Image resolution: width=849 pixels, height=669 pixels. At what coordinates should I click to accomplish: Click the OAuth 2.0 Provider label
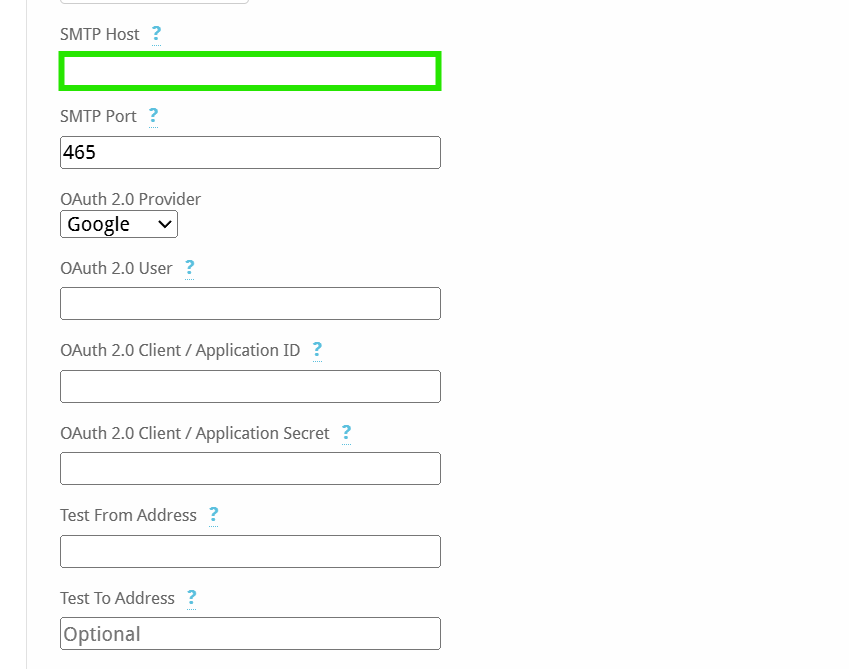[130, 199]
